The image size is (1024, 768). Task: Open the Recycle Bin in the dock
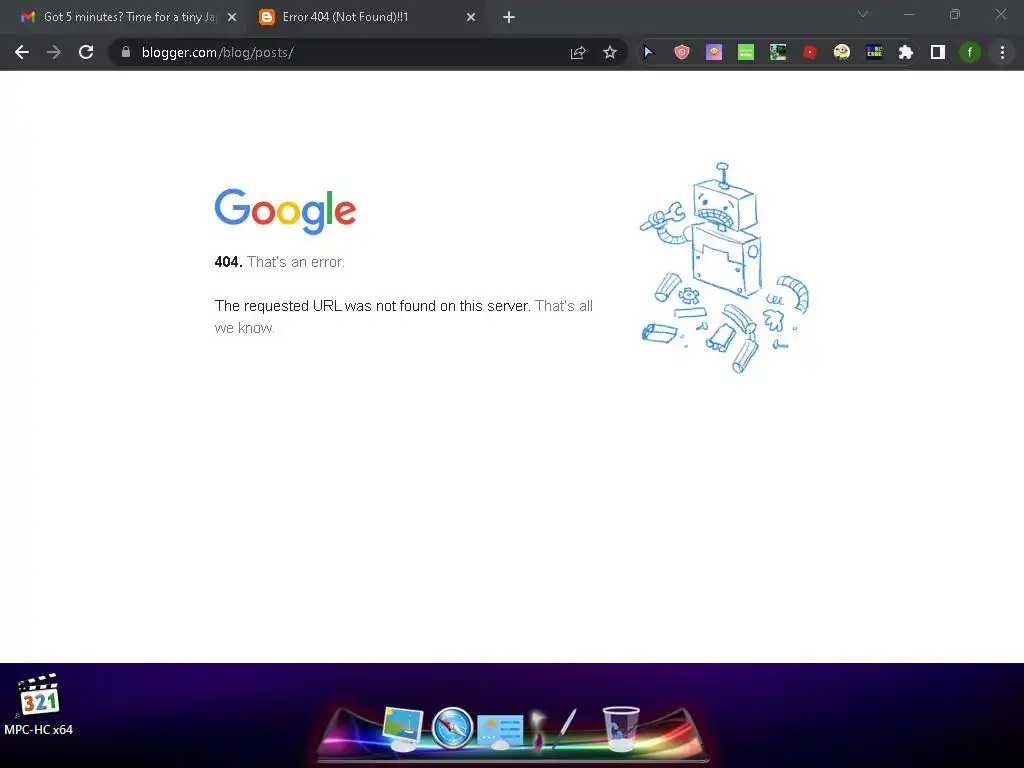[620, 728]
